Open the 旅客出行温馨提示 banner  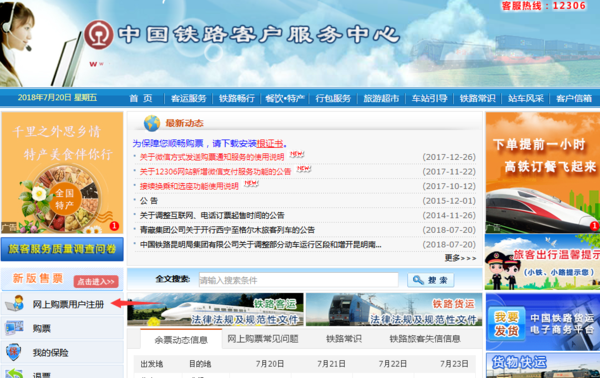point(543,262)
